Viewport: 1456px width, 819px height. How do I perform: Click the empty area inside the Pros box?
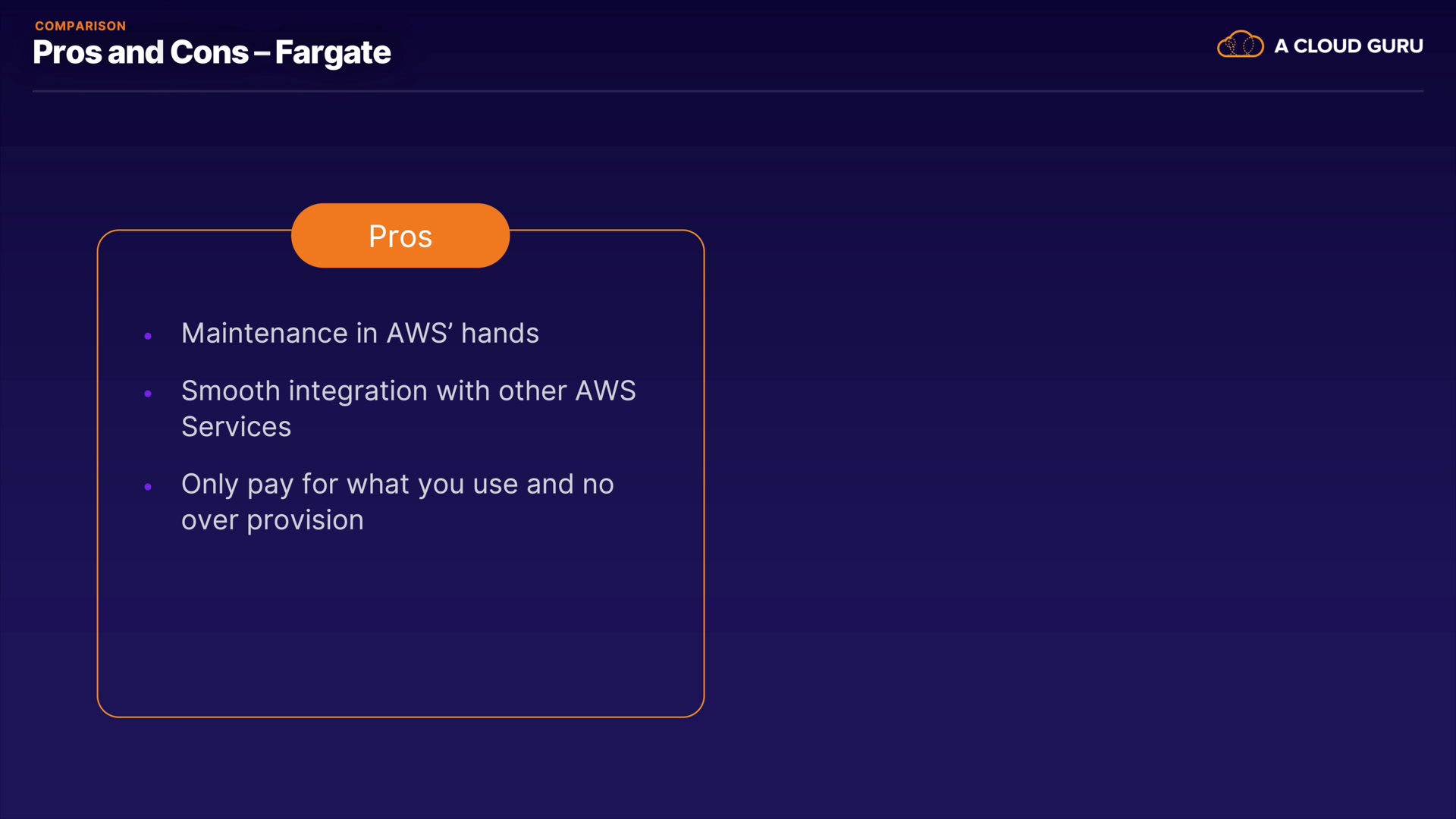tap(400, 629)
